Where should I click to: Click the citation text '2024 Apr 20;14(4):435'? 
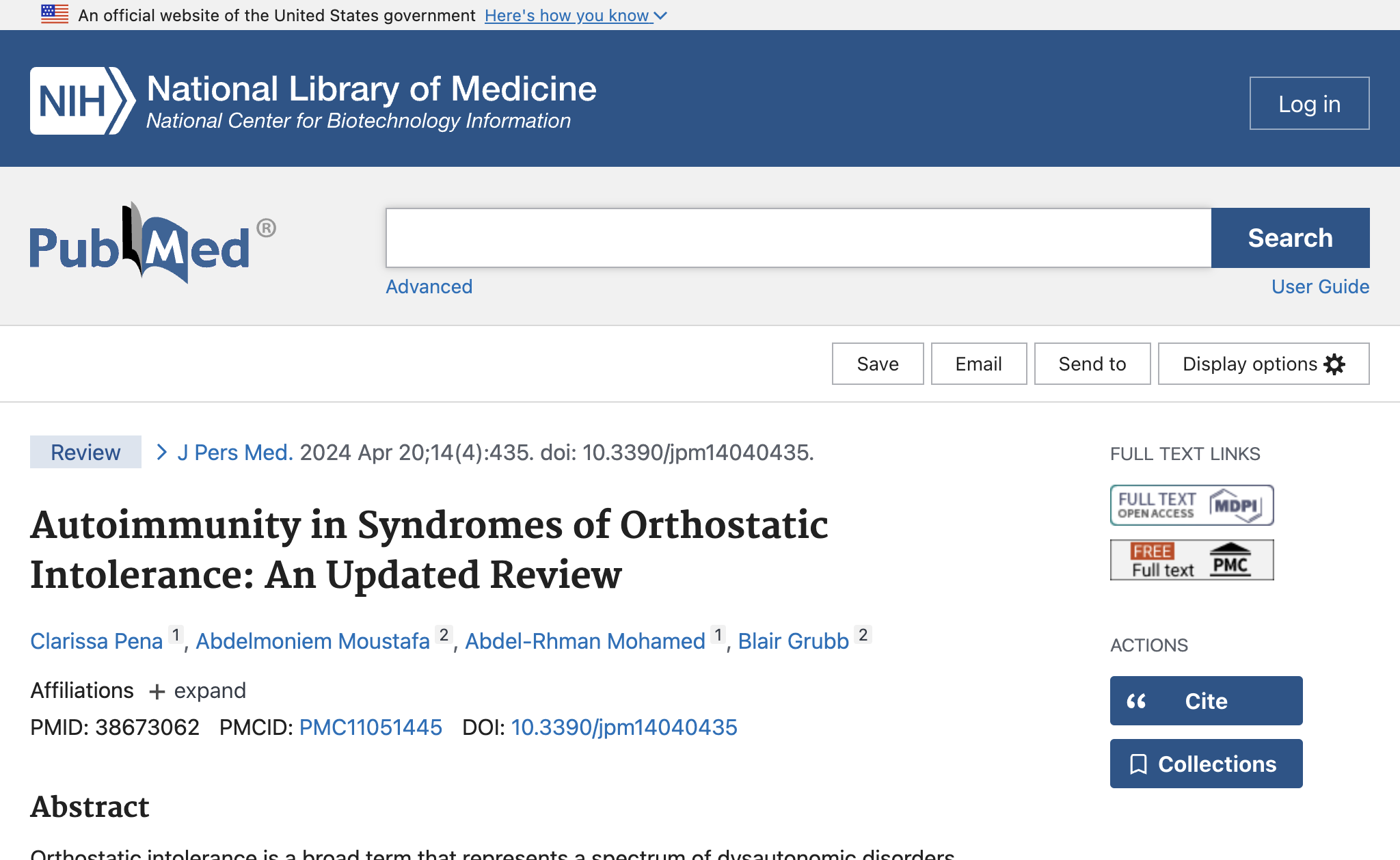[416, 453]
